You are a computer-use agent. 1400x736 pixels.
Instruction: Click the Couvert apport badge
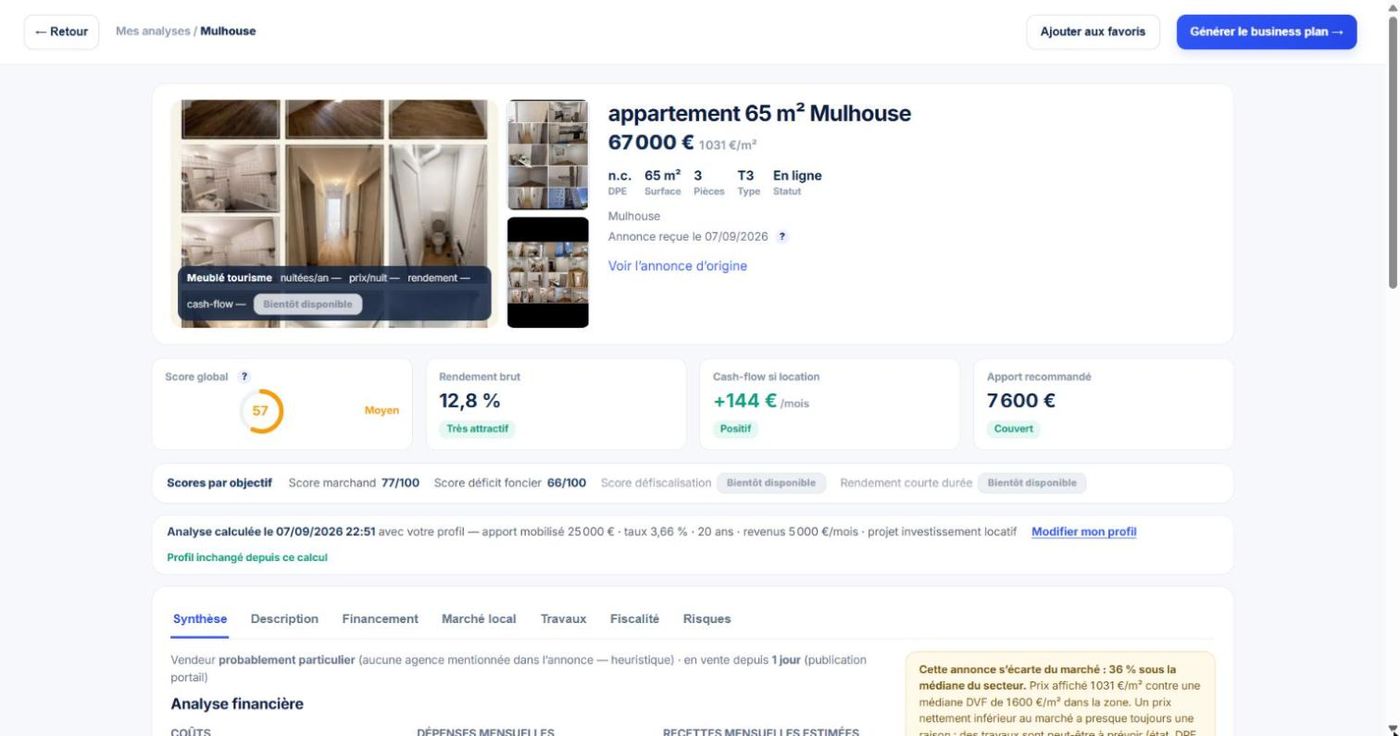1013,429
